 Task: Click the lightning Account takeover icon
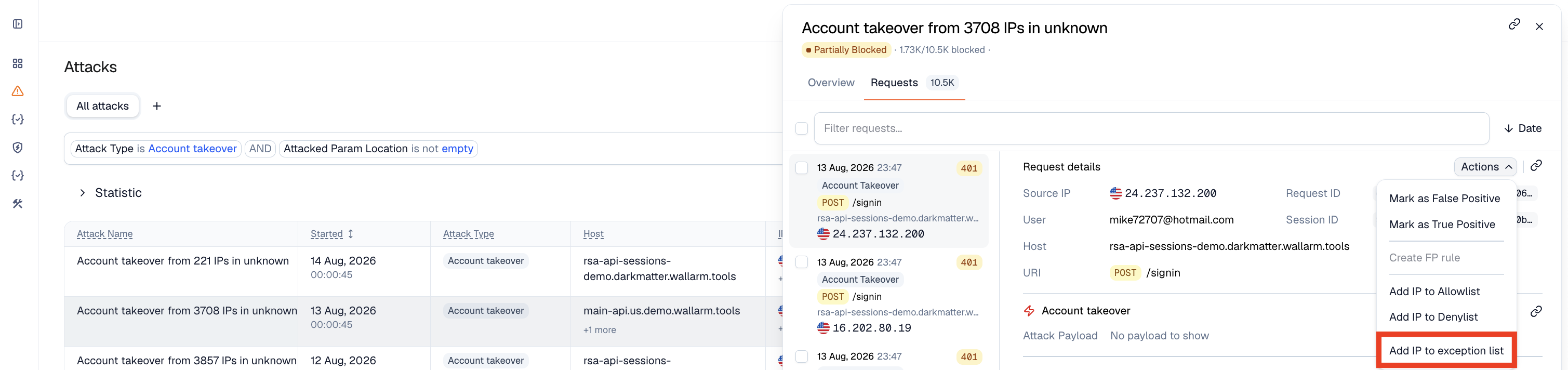pos(1029,311)
